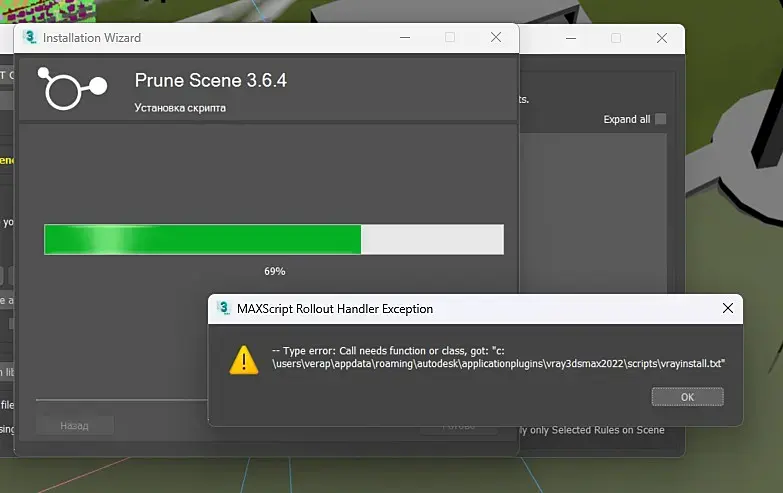Click the Installation Wizard title text

click(92, 38)
